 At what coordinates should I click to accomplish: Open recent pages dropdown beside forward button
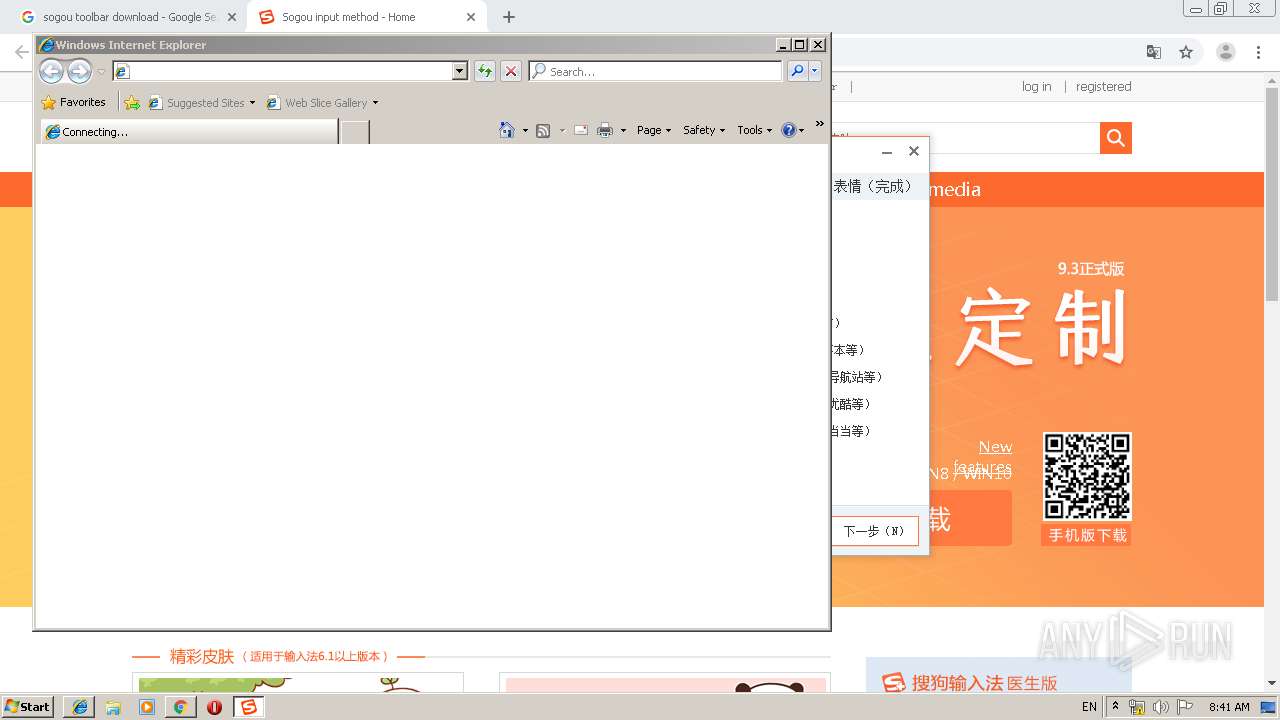click(101, 72)
